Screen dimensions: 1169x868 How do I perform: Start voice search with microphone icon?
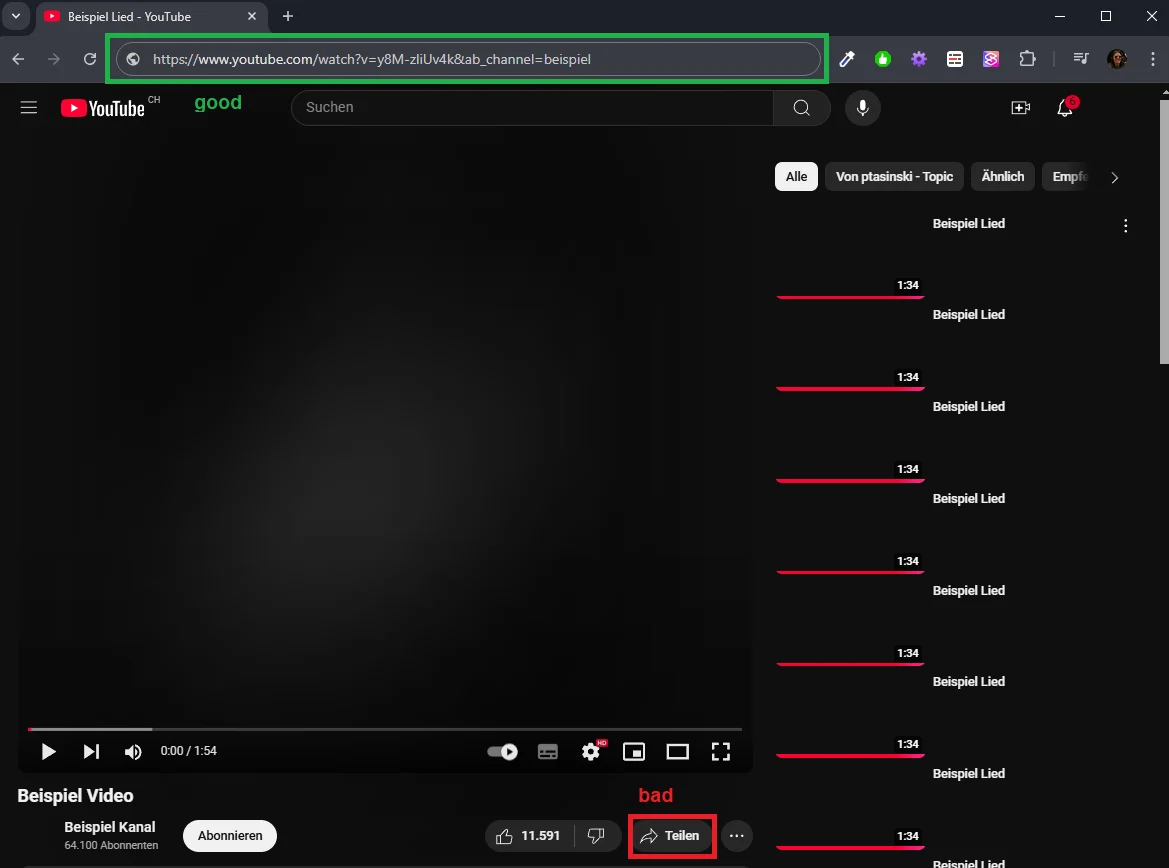point(863,107)
